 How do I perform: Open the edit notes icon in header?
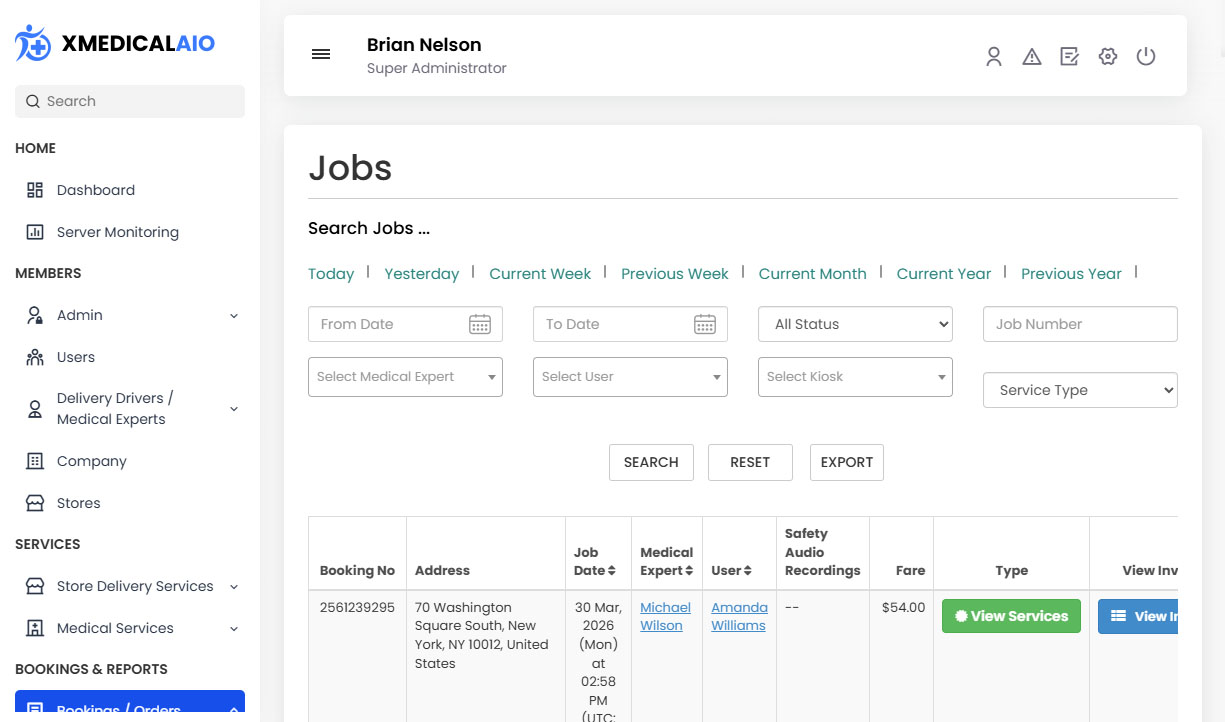pos(1069,57)
